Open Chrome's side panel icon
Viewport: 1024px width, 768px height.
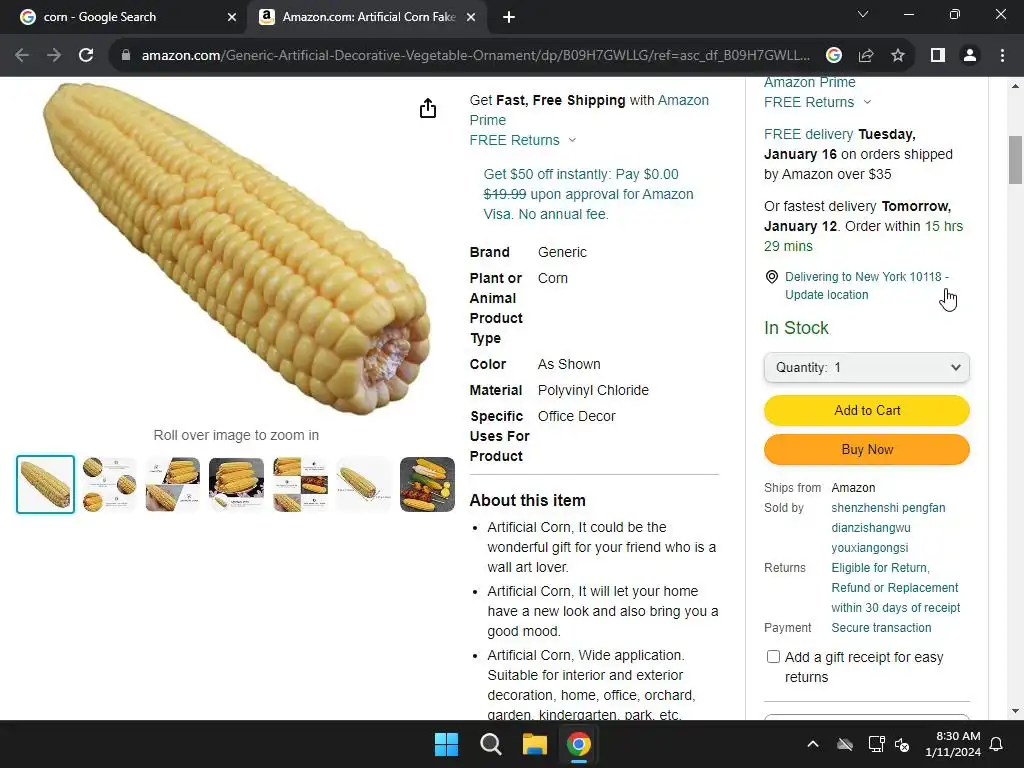[x=938, y=56]
